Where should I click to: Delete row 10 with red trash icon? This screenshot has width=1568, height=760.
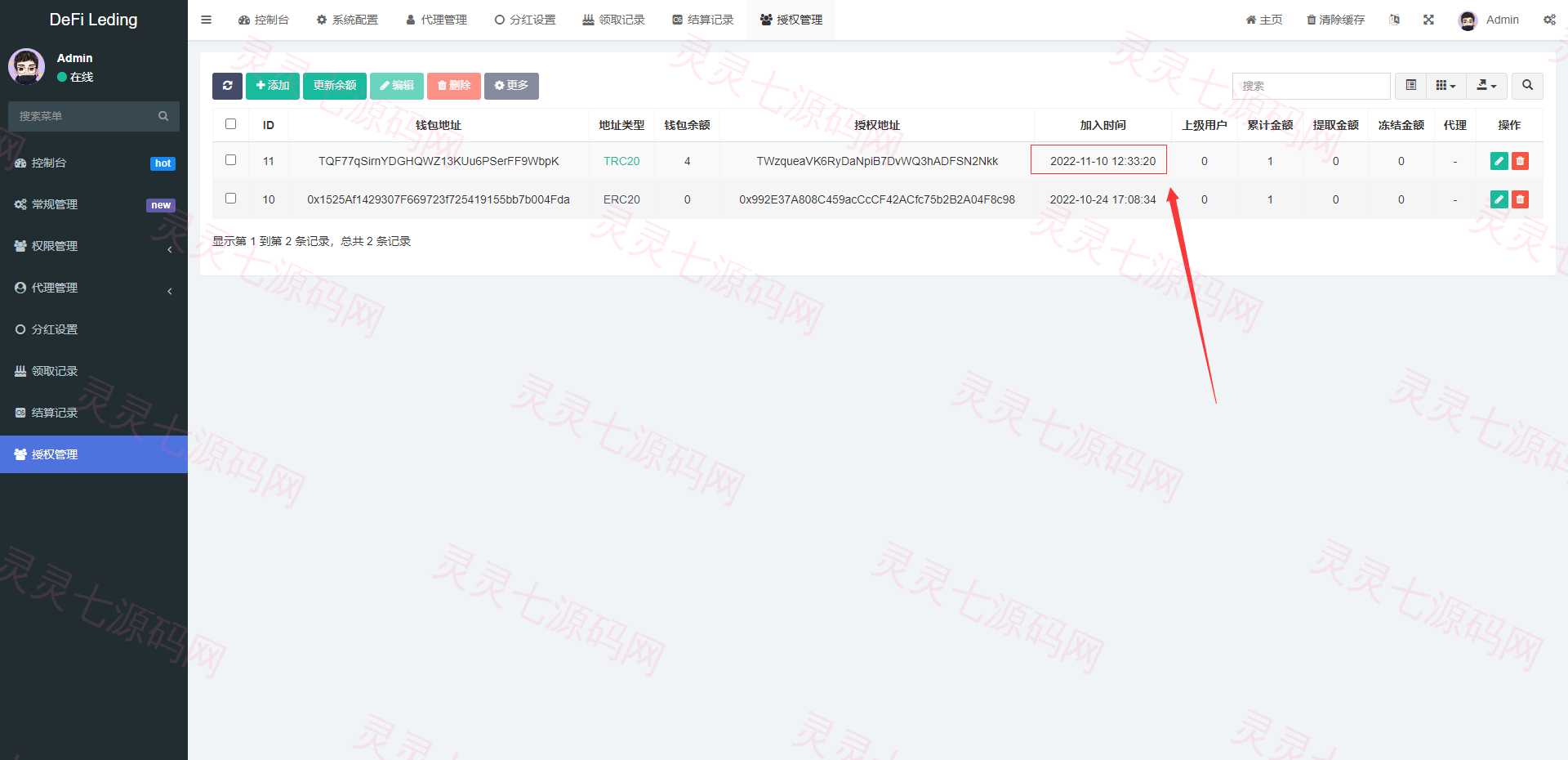(x=1520, y=199)
